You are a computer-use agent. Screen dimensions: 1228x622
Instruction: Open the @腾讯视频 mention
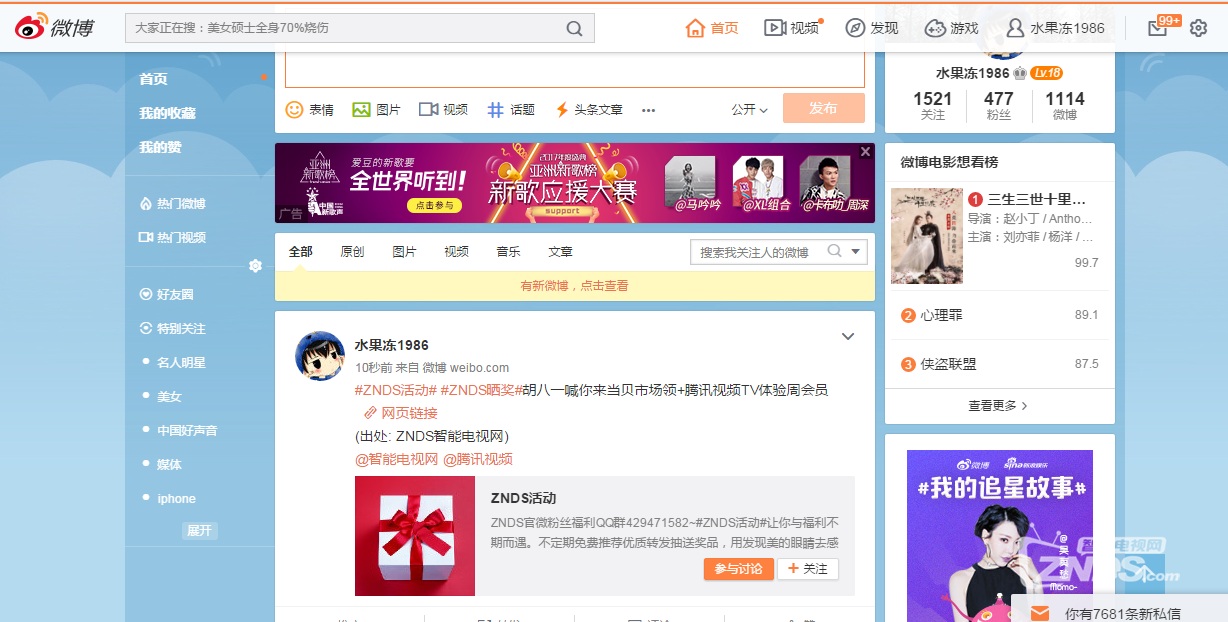(478, 459)
